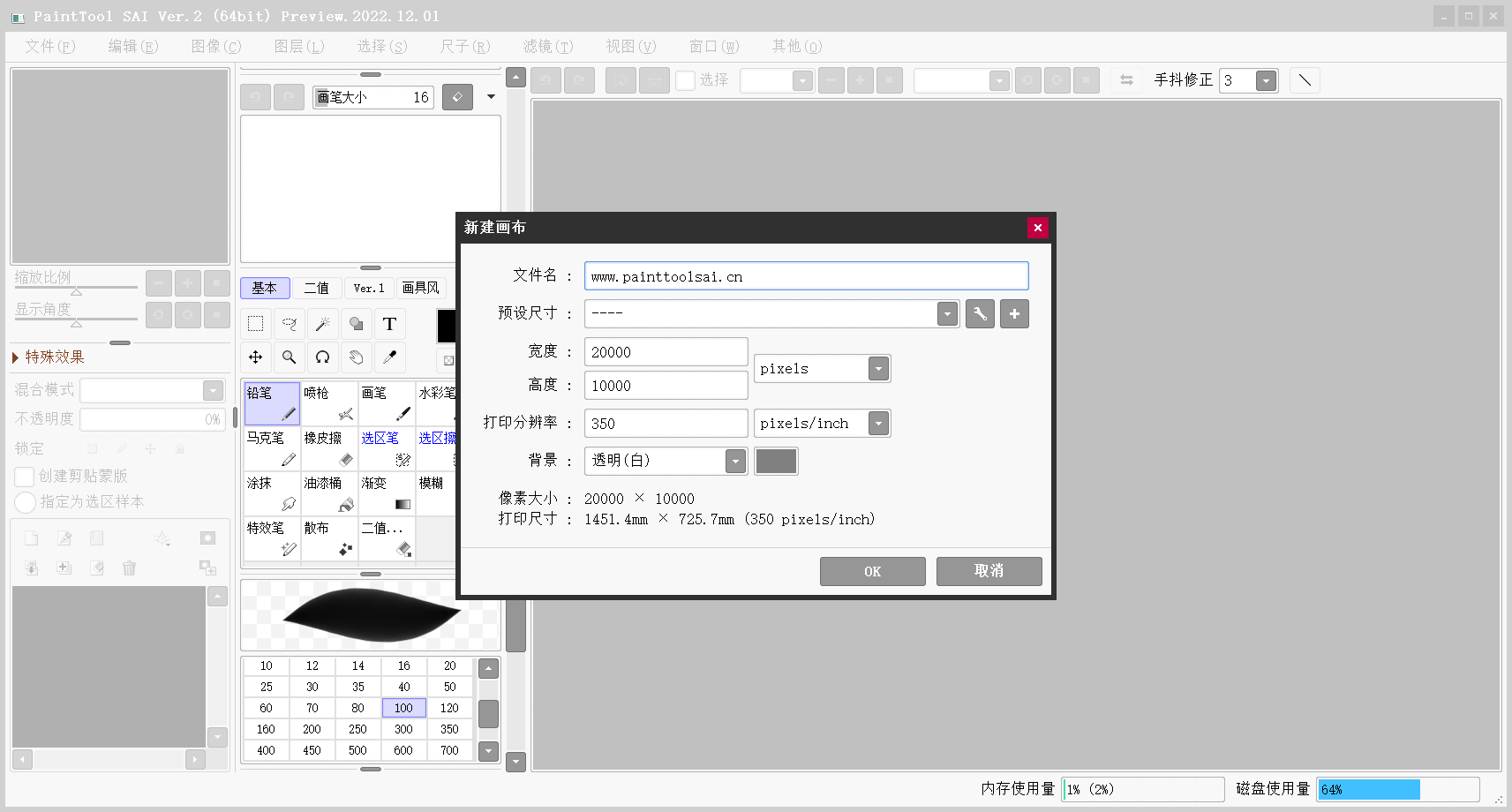Viewport: 1512px width, 812px height.
Task: Choose the 涂抹 (smudge) tool
Action: click(x=272, y=493)
